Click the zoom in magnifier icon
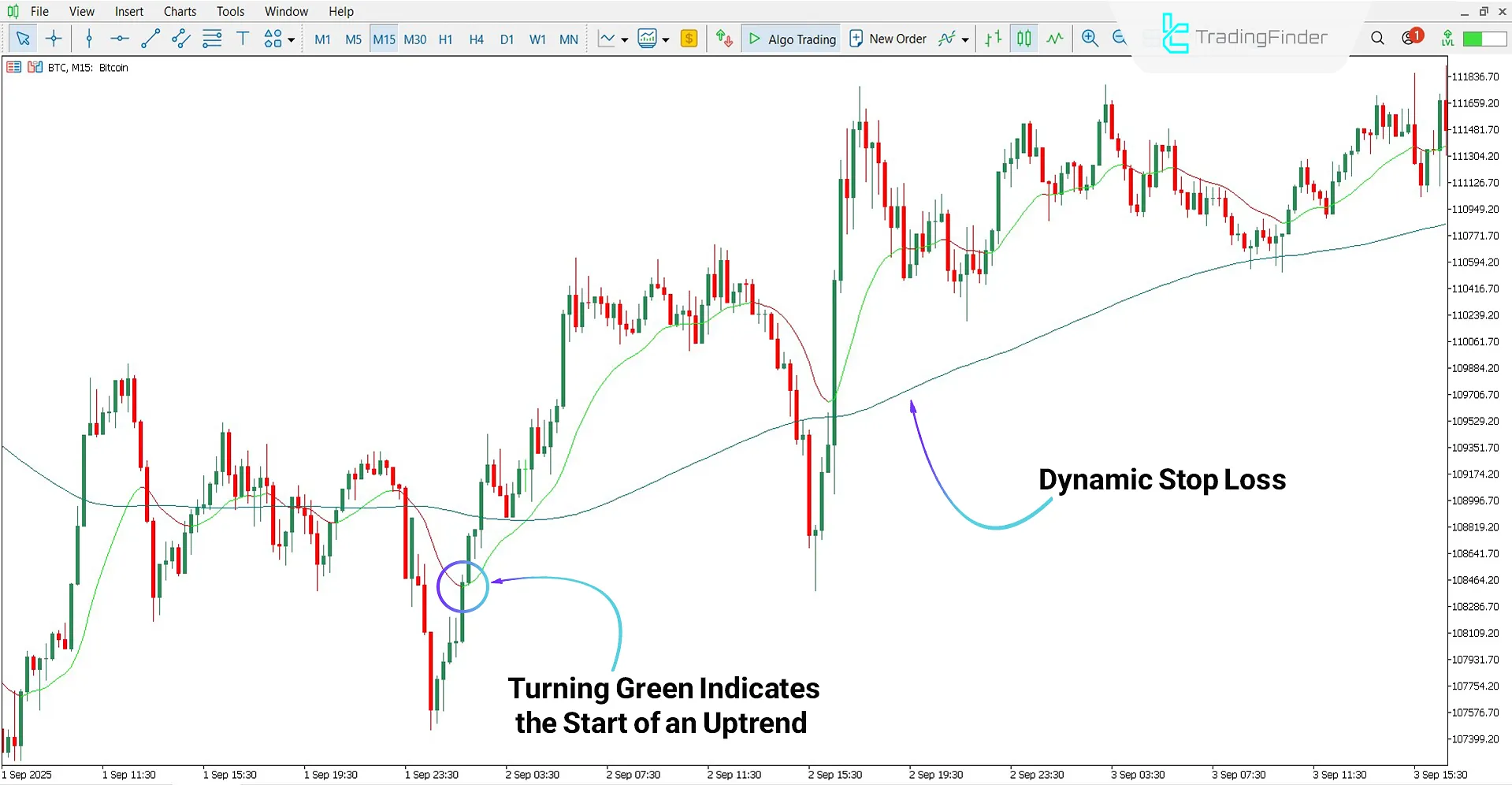1512x785 pixels. click(1090, 39)
